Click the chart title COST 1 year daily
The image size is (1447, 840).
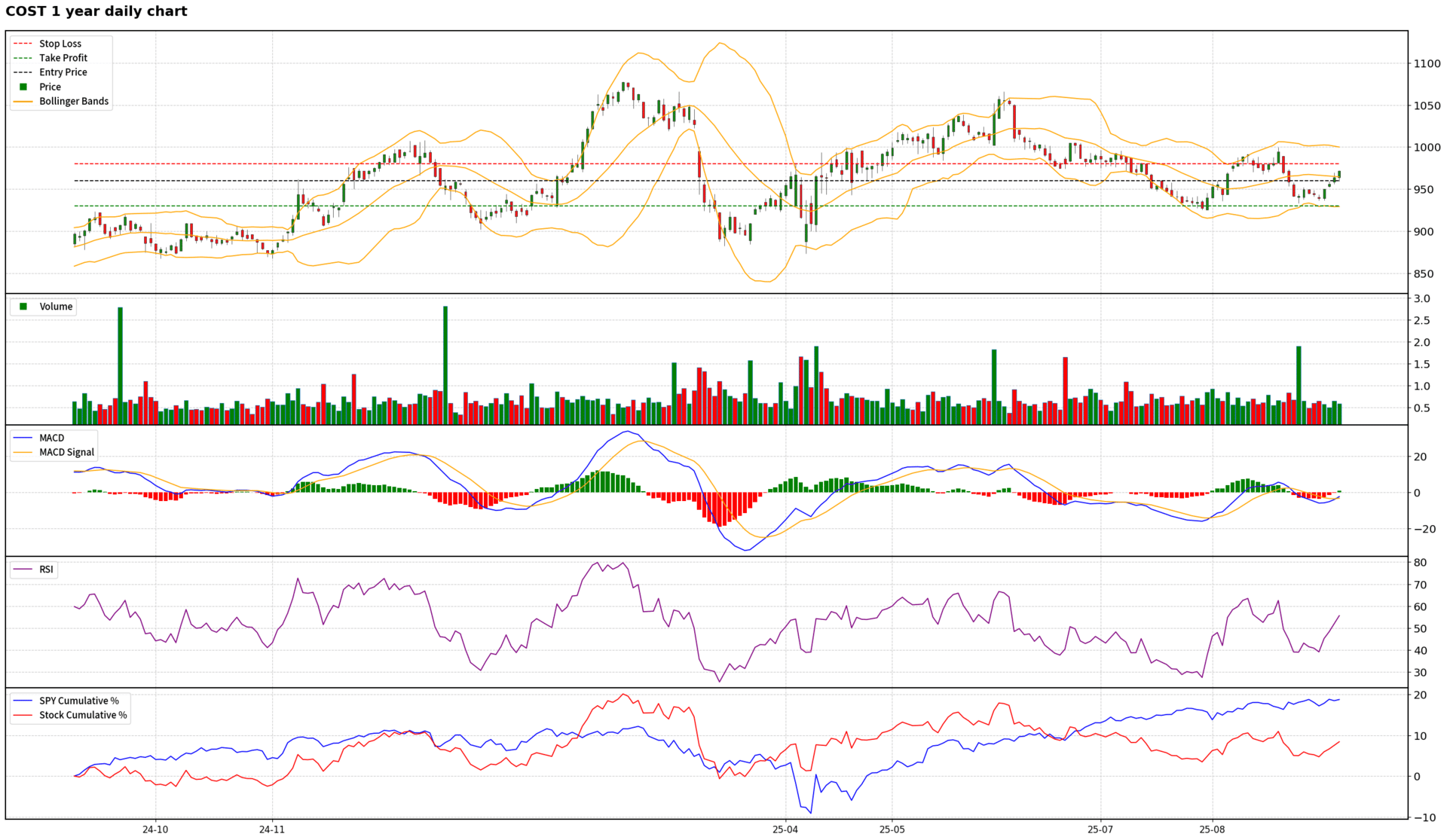[x=96, y=11]
